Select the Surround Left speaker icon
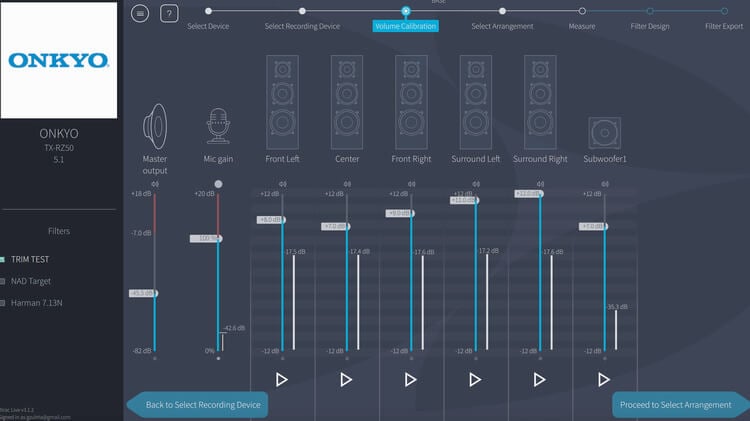 [x=475, y=102]
